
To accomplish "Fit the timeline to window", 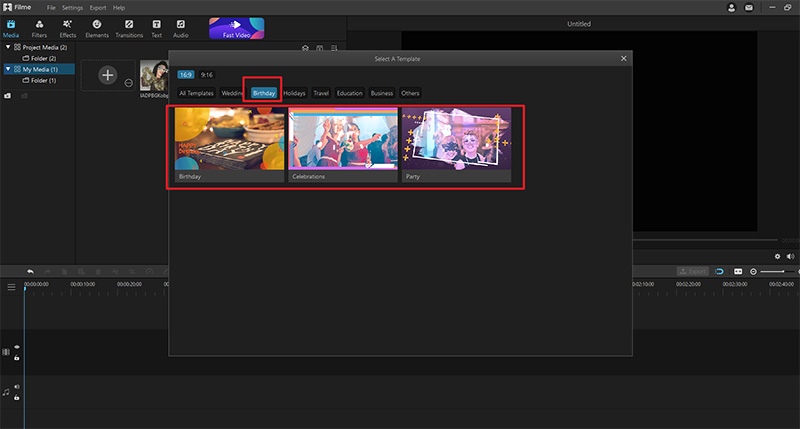I will click(x=738, y=271).
